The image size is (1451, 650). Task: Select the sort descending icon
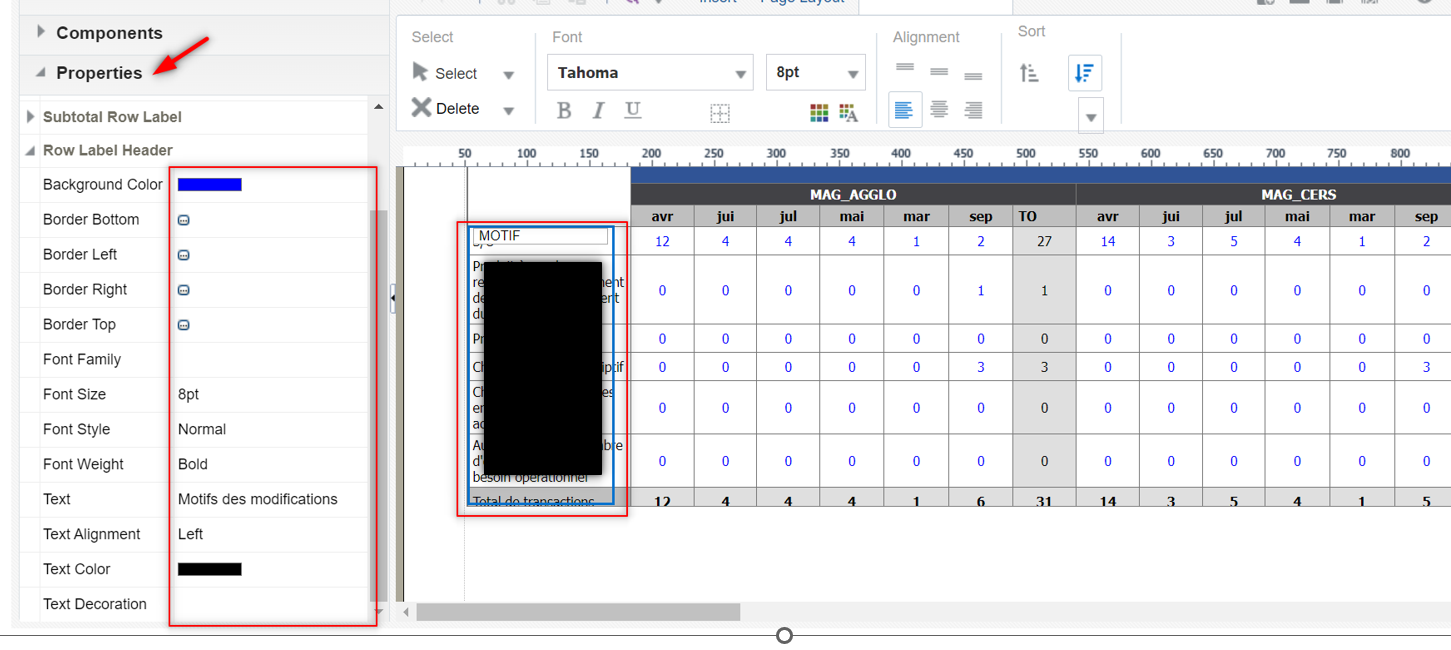click(1084, 73)
